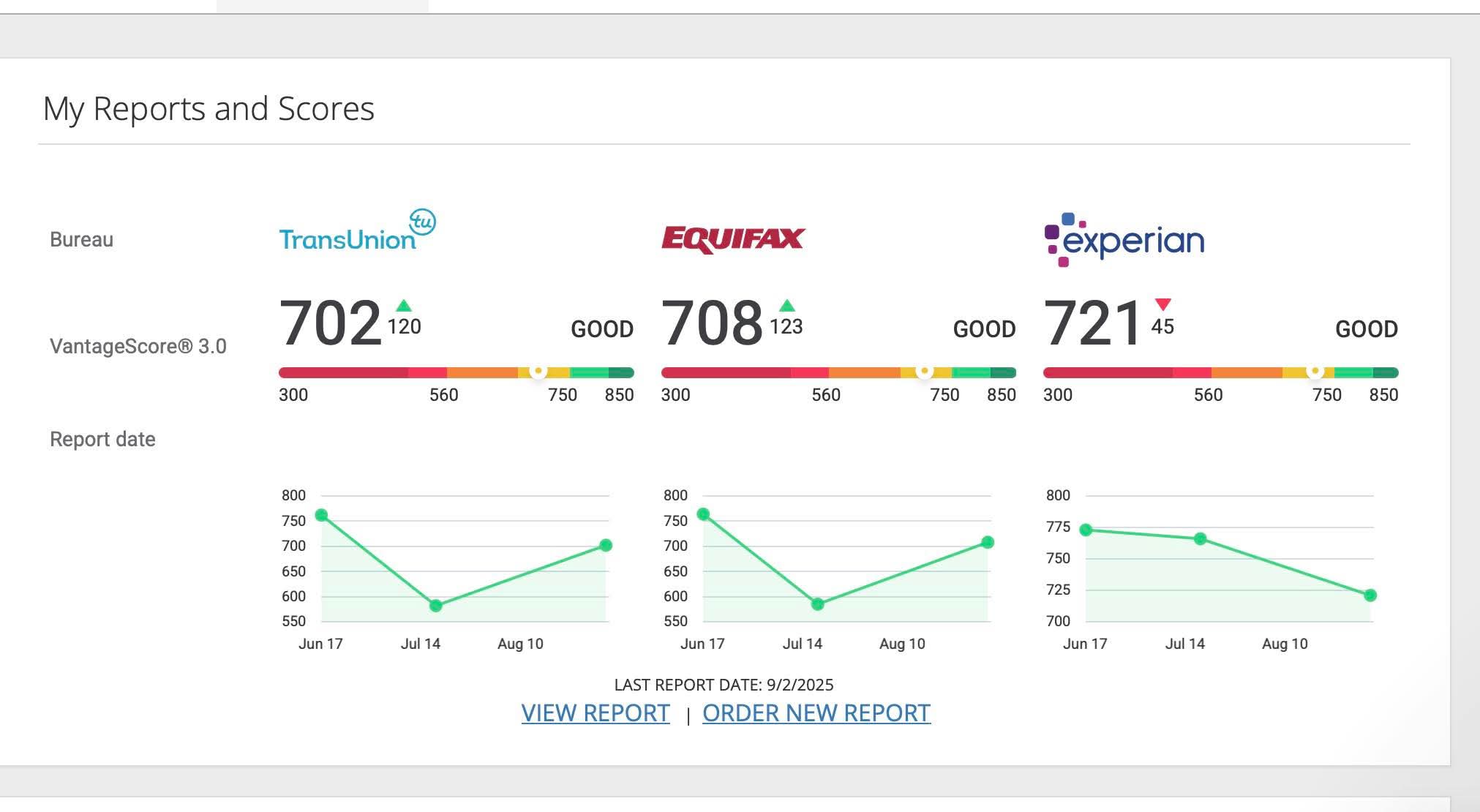Viewport: 1480px width, 812px height.
Task: Click the Experian chart Jun 17 data point
Action: point(1086,530)
